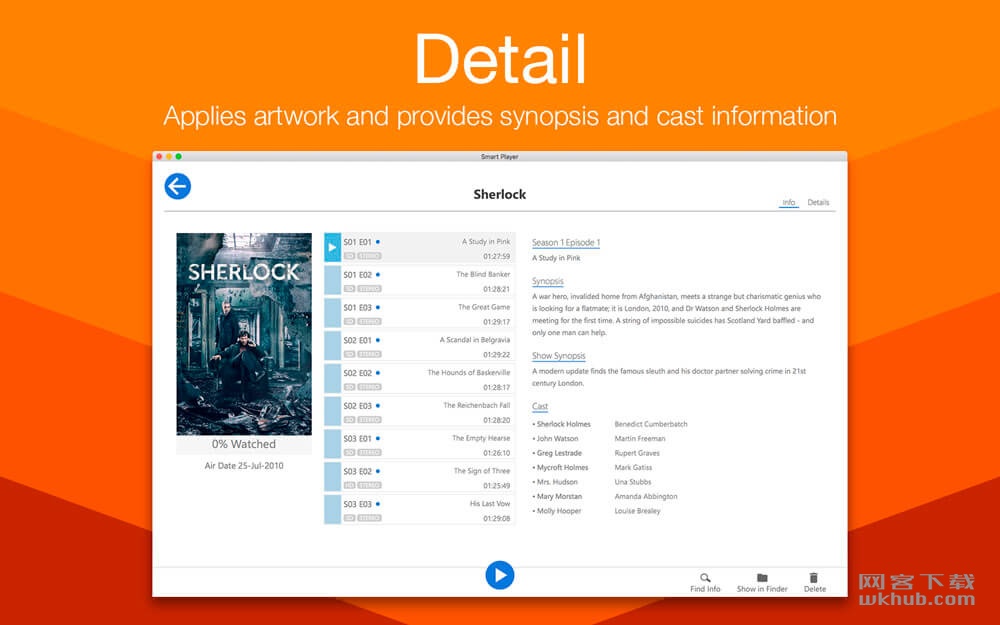Select episode S02 E01 A Scandal in Belgravia
This screenshot has width=1000, height=625.
click(x=419, y=346)
